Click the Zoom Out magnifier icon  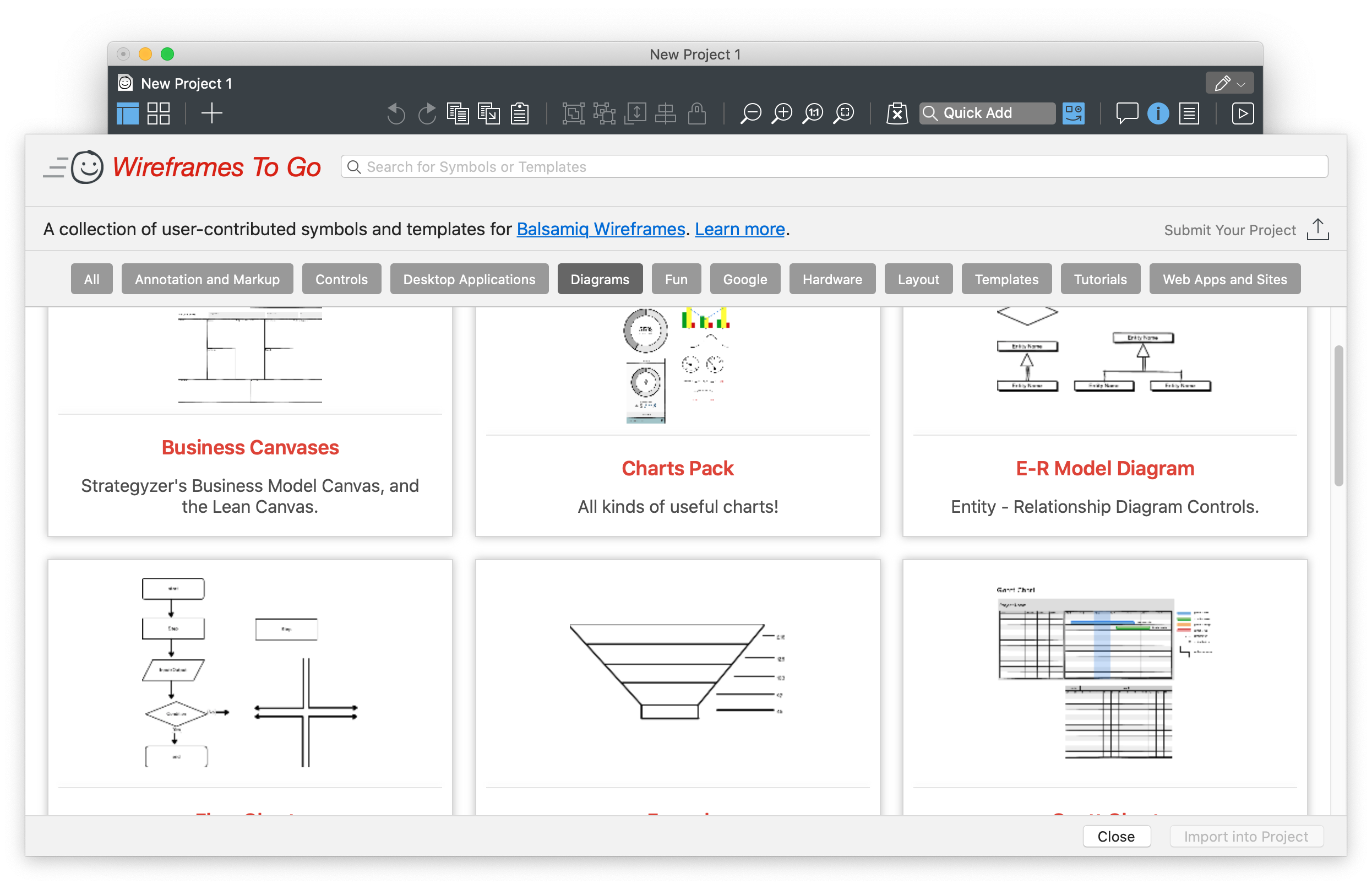click(x=750, y=113)
